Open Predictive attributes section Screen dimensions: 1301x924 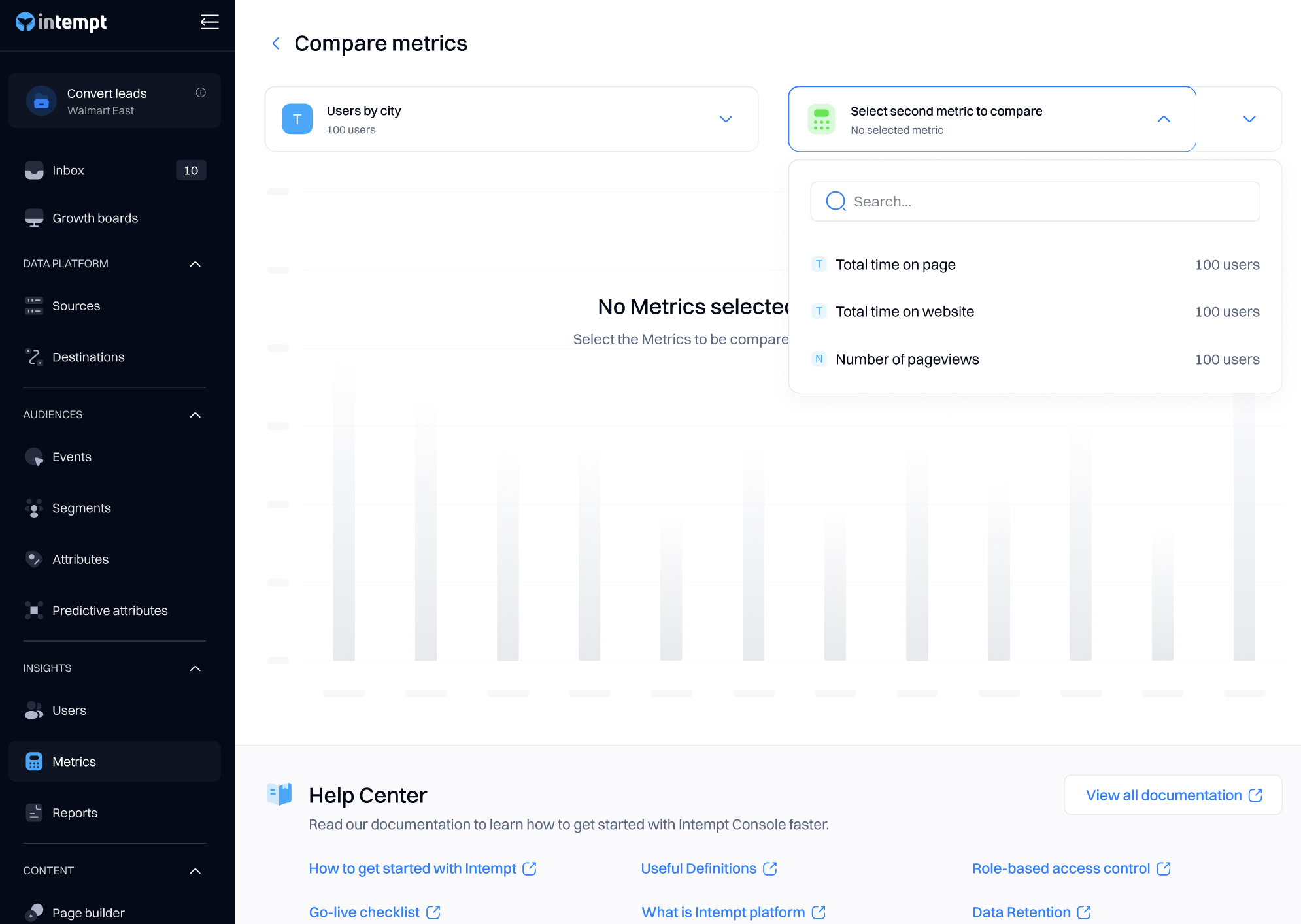tap(110, 610)
